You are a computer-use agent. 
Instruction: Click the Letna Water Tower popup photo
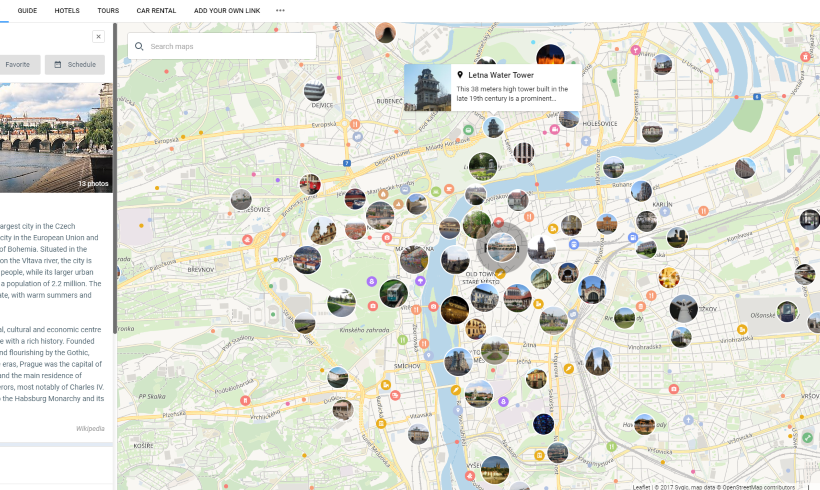click(x=427, y=88)
